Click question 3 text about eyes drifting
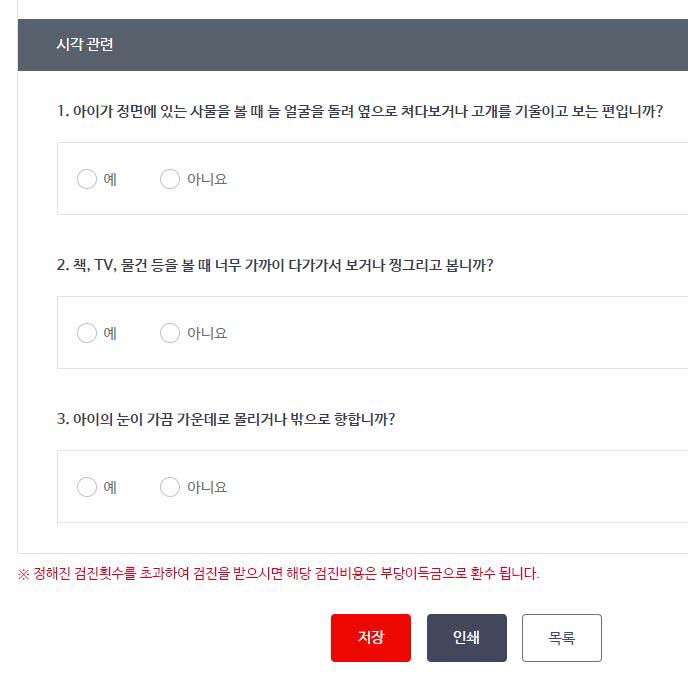 (226, 419)
